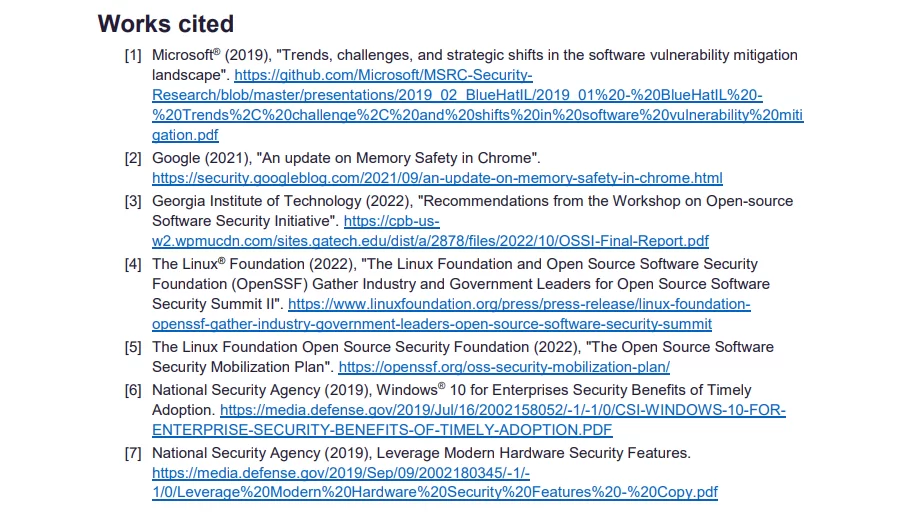This screenshot has height=516, width=907.
Task: Click the gation.pdf link ending
Action: (185, 135)
